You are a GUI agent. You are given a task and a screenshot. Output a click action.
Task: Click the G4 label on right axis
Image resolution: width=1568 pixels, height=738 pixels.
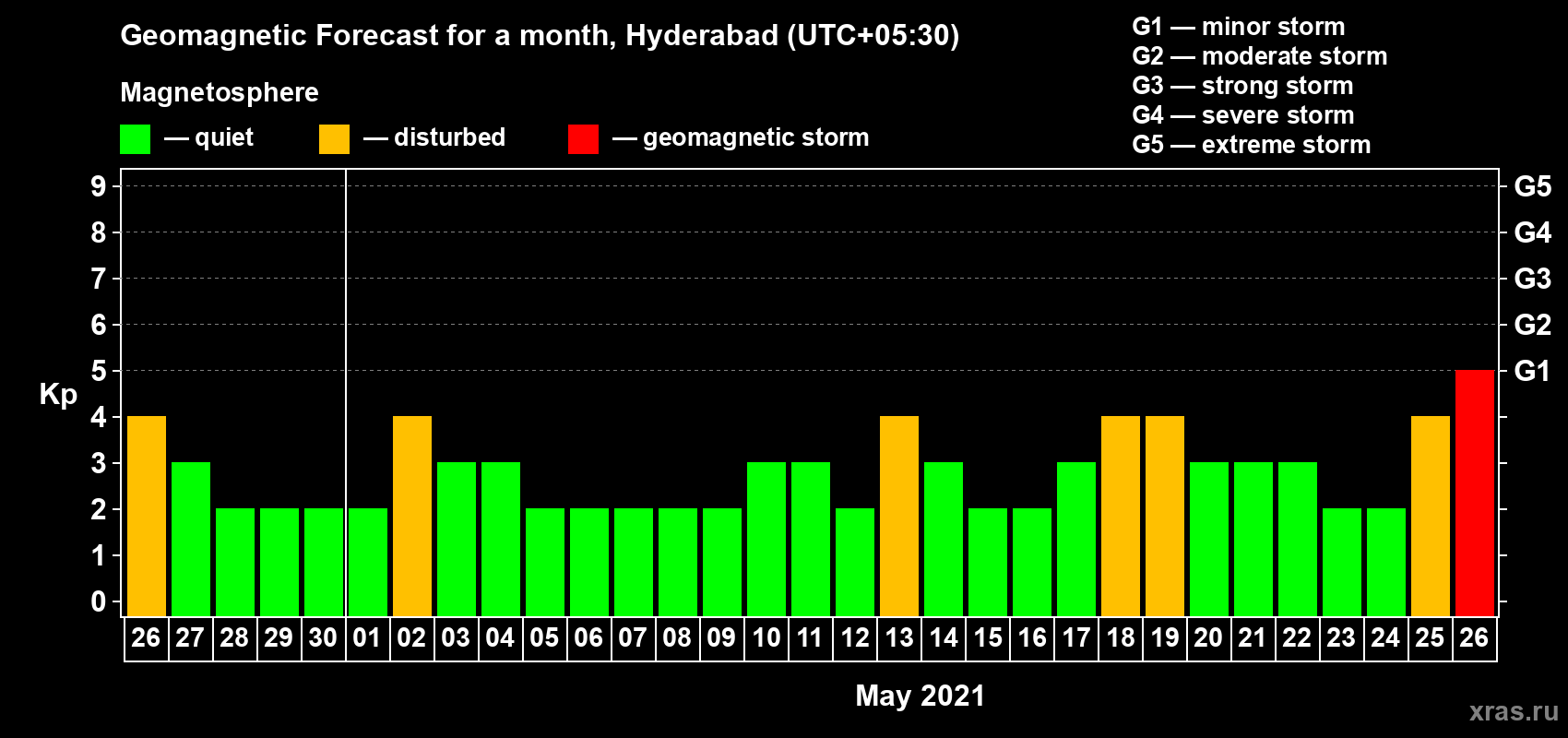coord(1533,232)
